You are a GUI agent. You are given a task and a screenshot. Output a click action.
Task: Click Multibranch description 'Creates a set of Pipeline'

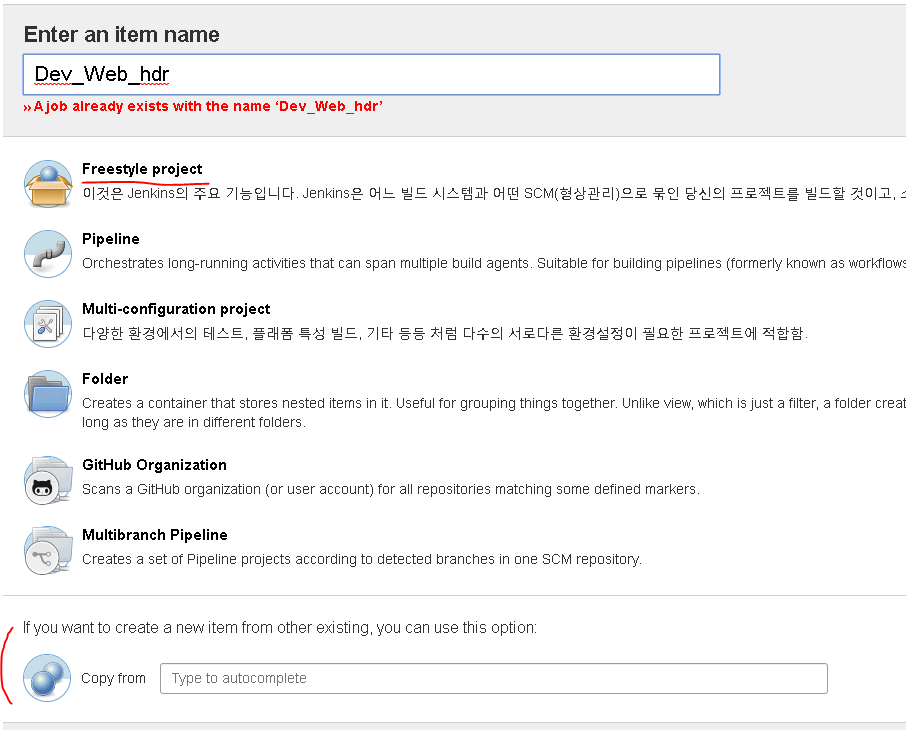coord(362,559)
